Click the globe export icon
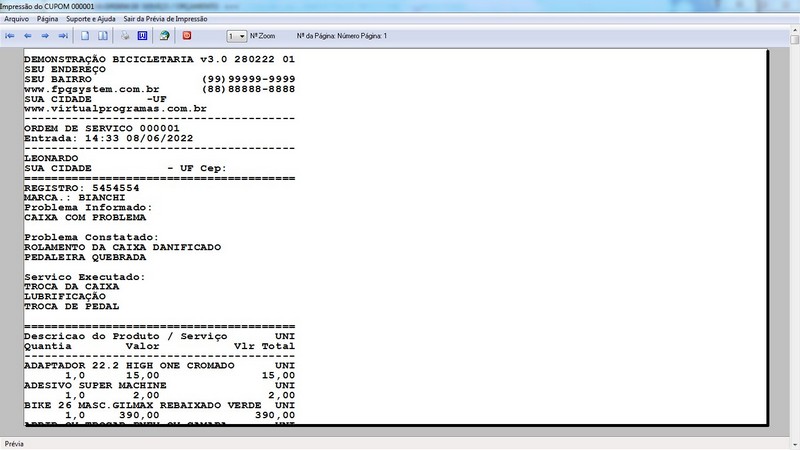Image resolution: width=800 pixels, height=450 pixels. point(164,36)
